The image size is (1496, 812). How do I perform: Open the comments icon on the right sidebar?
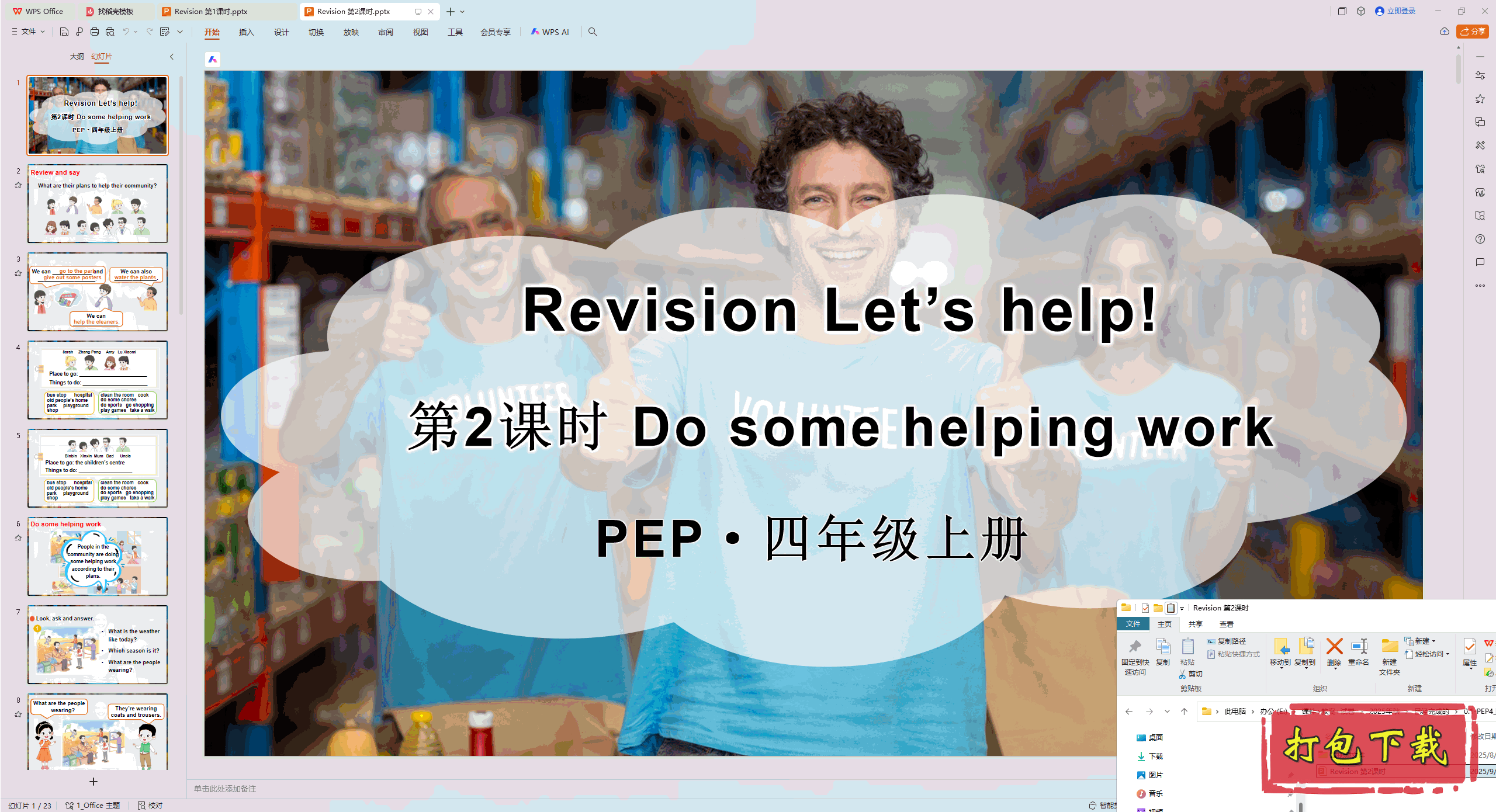pos(1480,262)
